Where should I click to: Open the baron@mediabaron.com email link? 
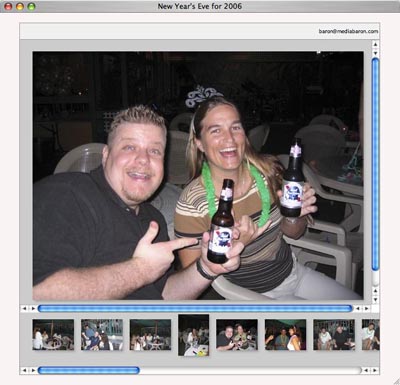[x=348, y=31]
